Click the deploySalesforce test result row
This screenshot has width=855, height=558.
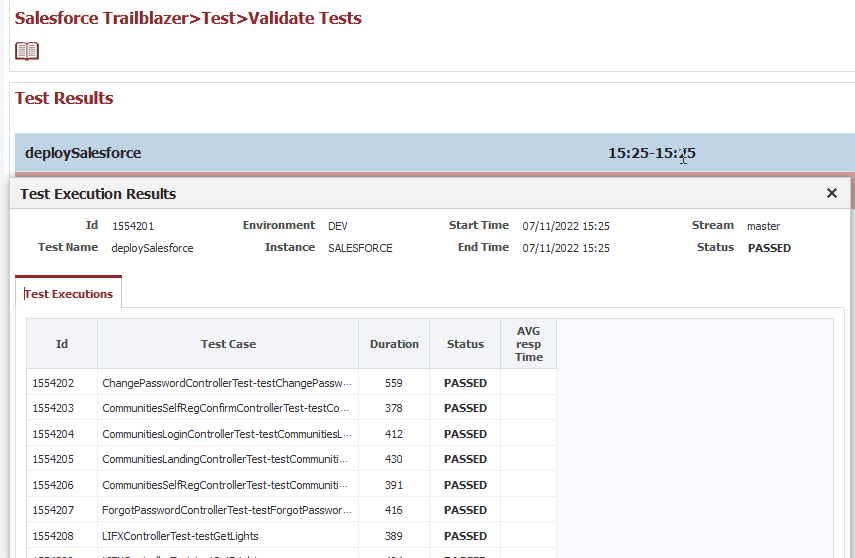[x=435, y=153]
